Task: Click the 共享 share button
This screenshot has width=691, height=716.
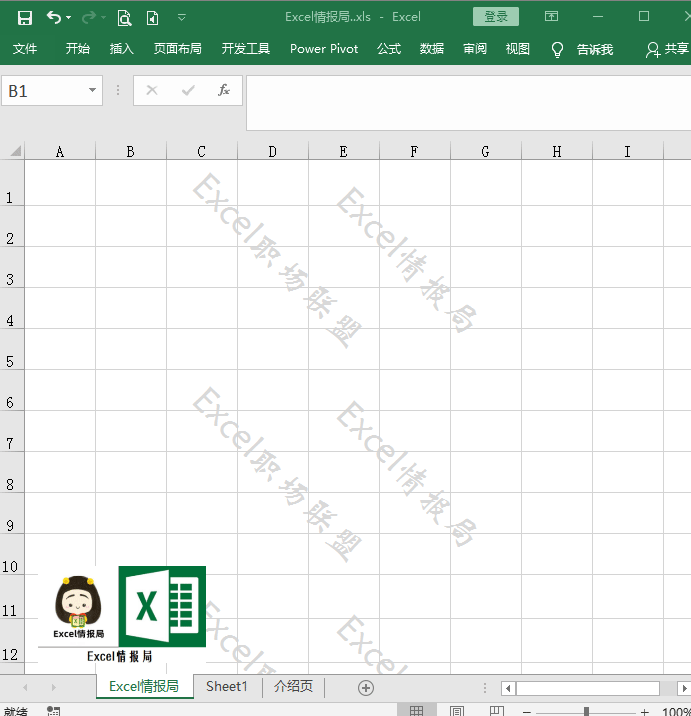Action: pos(667,49)
